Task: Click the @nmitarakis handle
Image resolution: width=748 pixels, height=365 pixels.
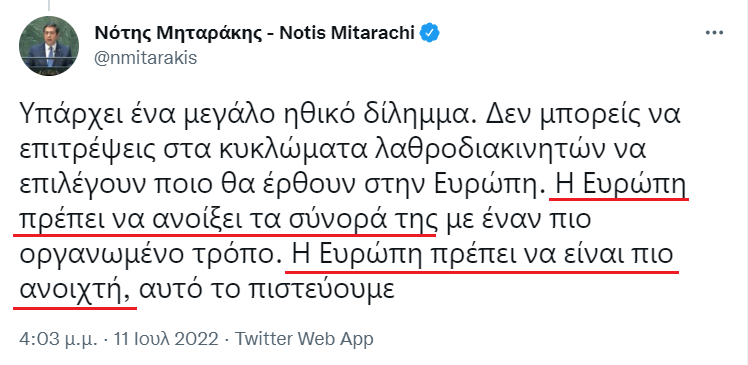Action: [145, 58]
